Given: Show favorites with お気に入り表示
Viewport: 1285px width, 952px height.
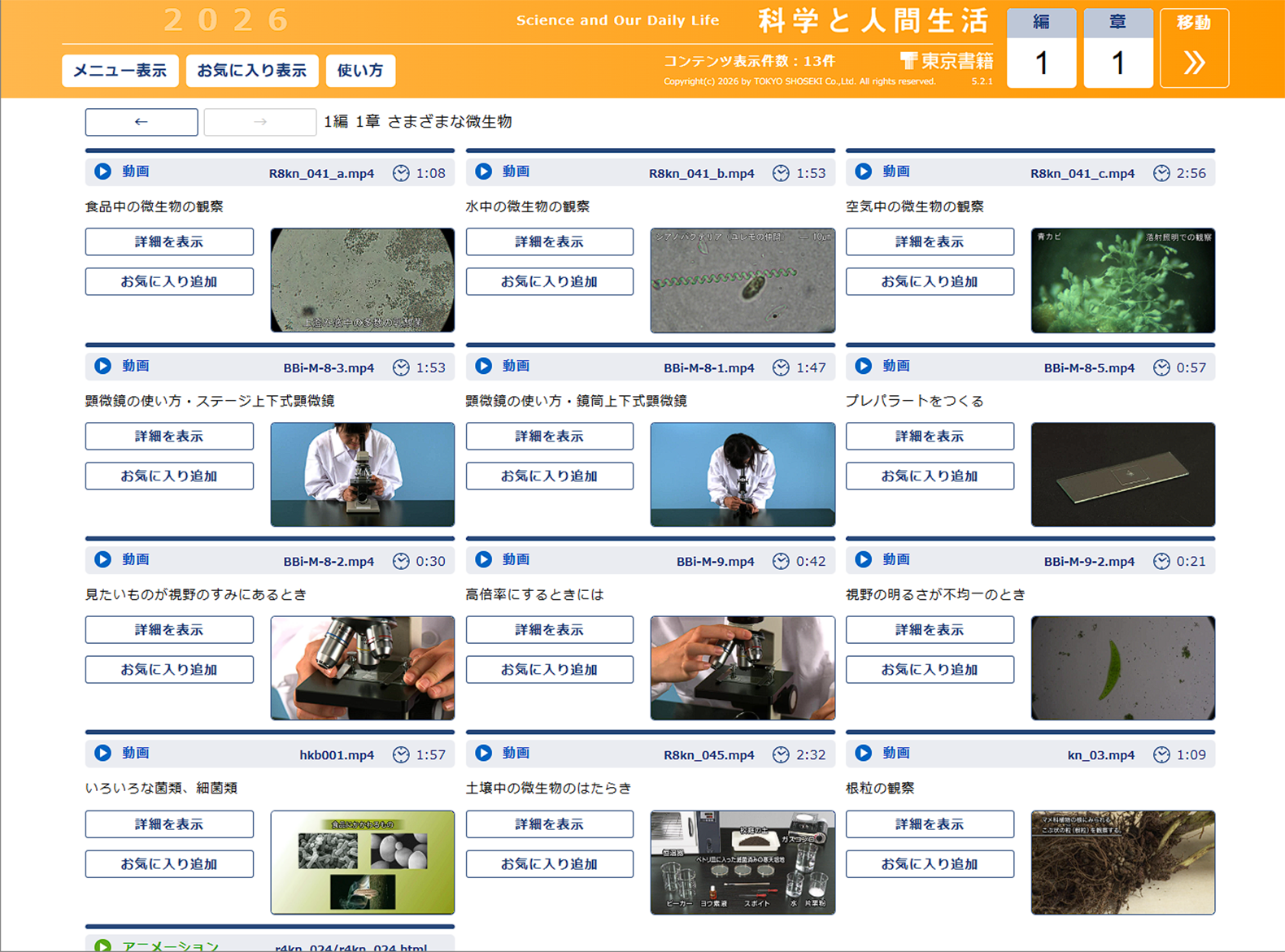Looking at the screenshot, I should click(251, 71).
